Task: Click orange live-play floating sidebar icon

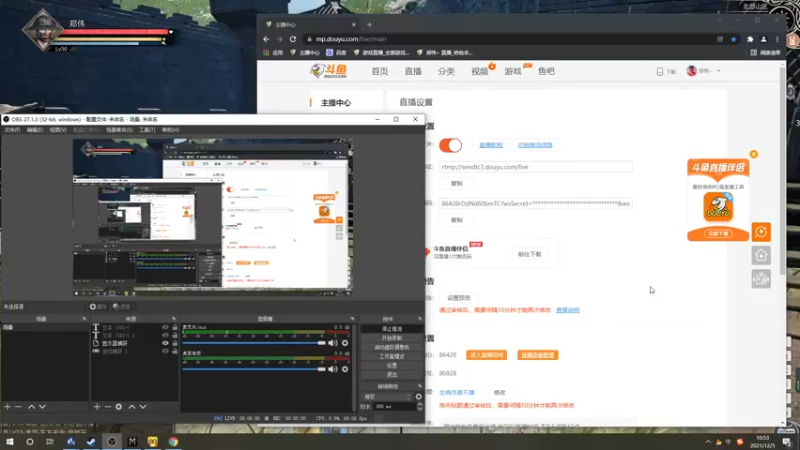Action: tap(761, 232)
